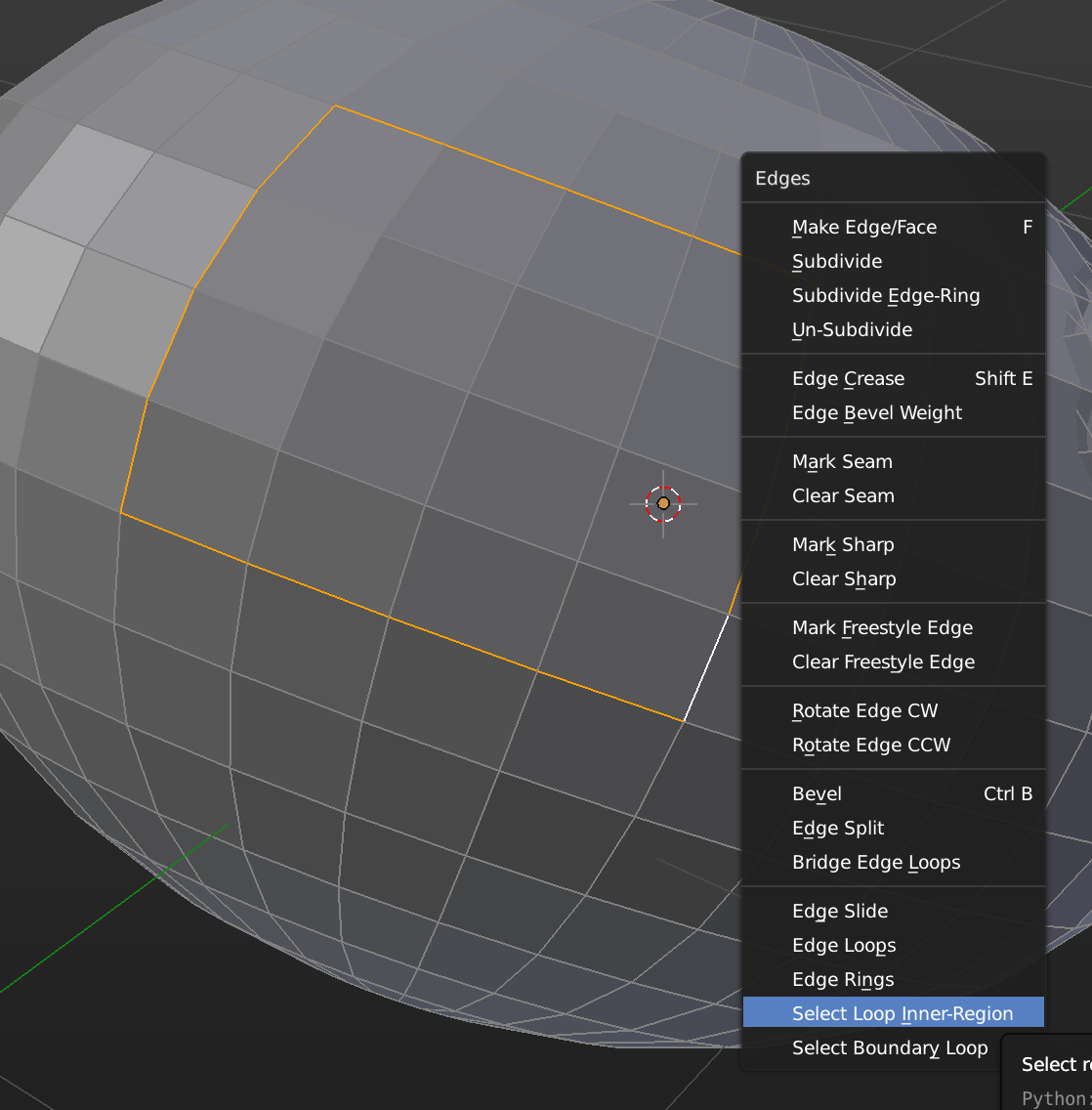This screenshot has width=1092, height=1110.
Task: Choose Un-Subdivide in the Edges menu
Action: pyautogui.click(x=893, y=330)
